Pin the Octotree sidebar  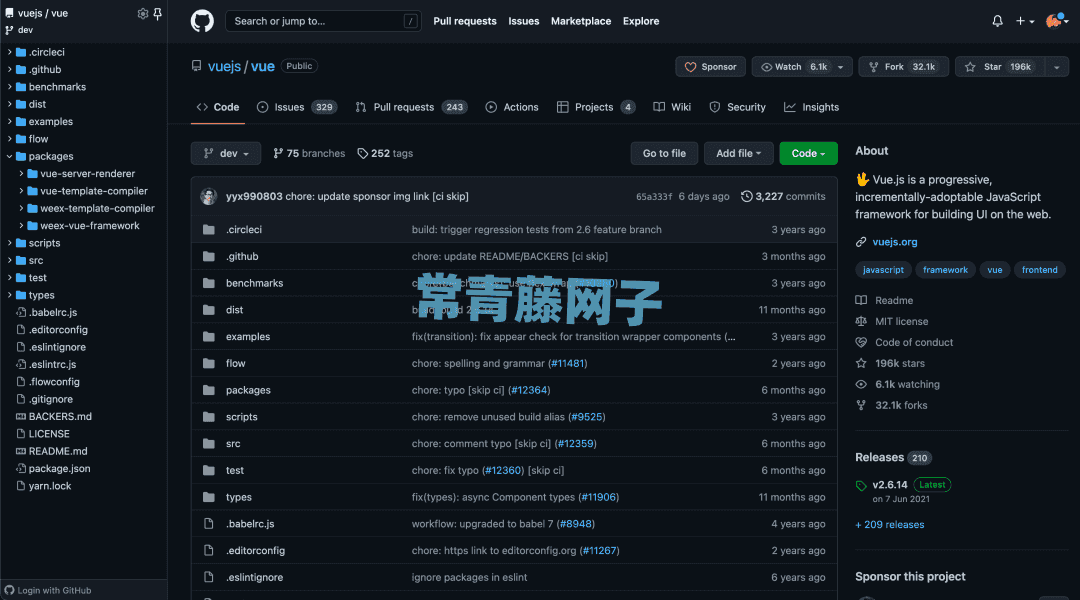point(158,13)
